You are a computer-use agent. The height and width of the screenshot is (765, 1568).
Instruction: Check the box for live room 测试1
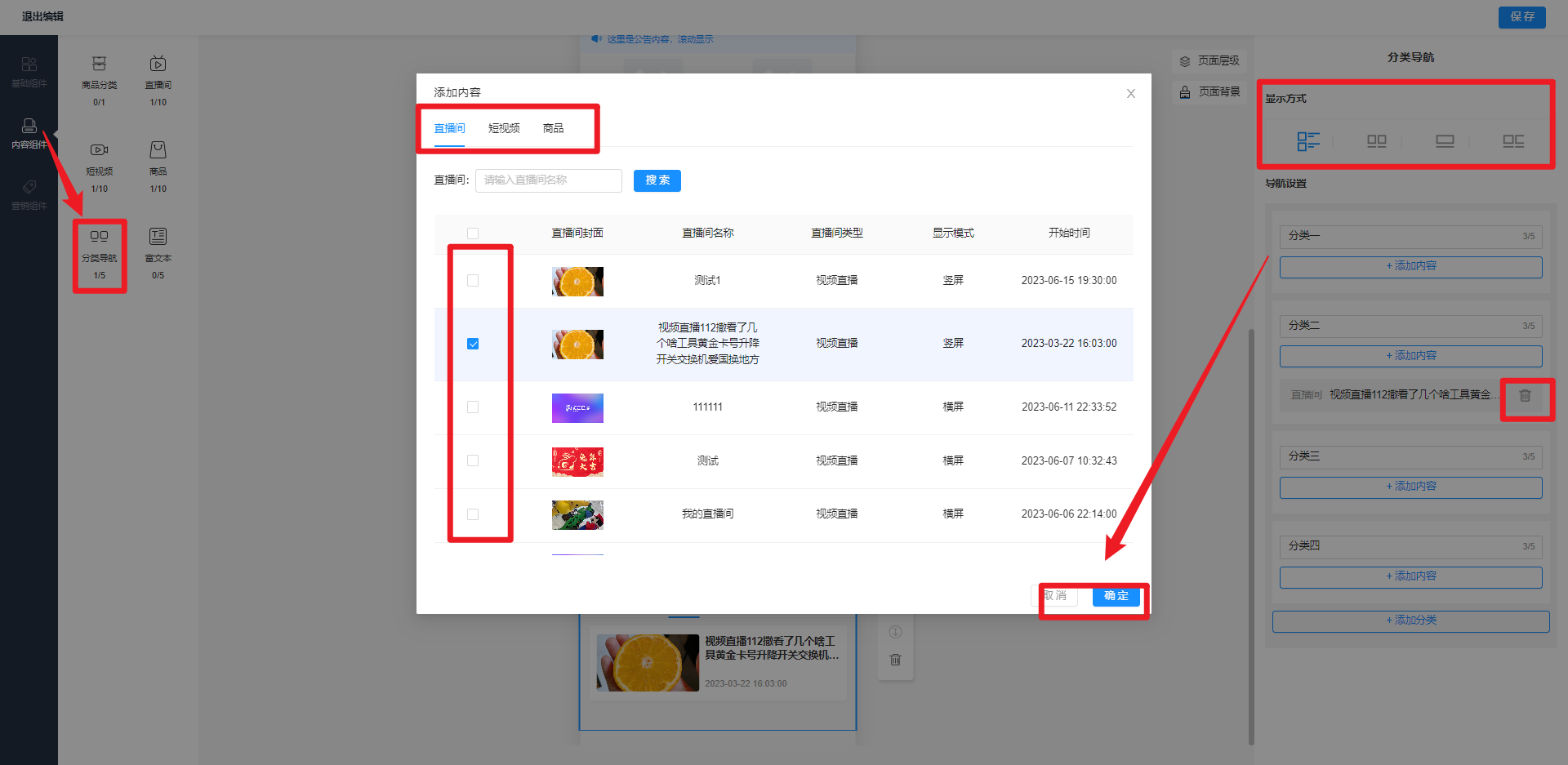[473, 281]
